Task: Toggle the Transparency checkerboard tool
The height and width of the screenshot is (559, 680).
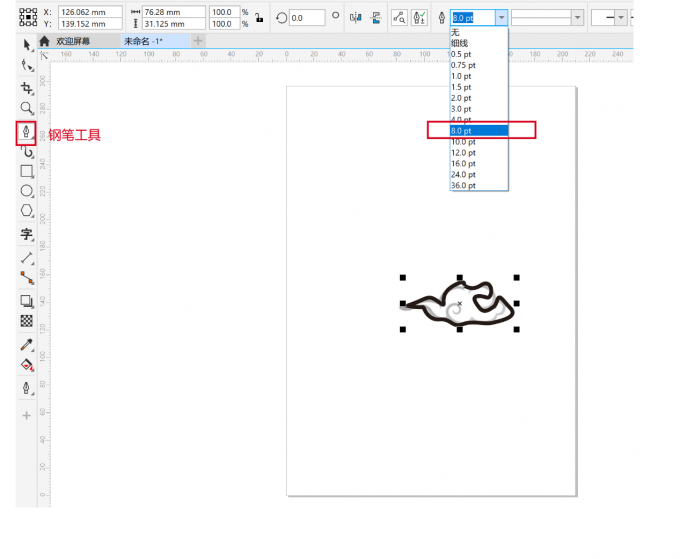Action: click(x=27, y=321)
